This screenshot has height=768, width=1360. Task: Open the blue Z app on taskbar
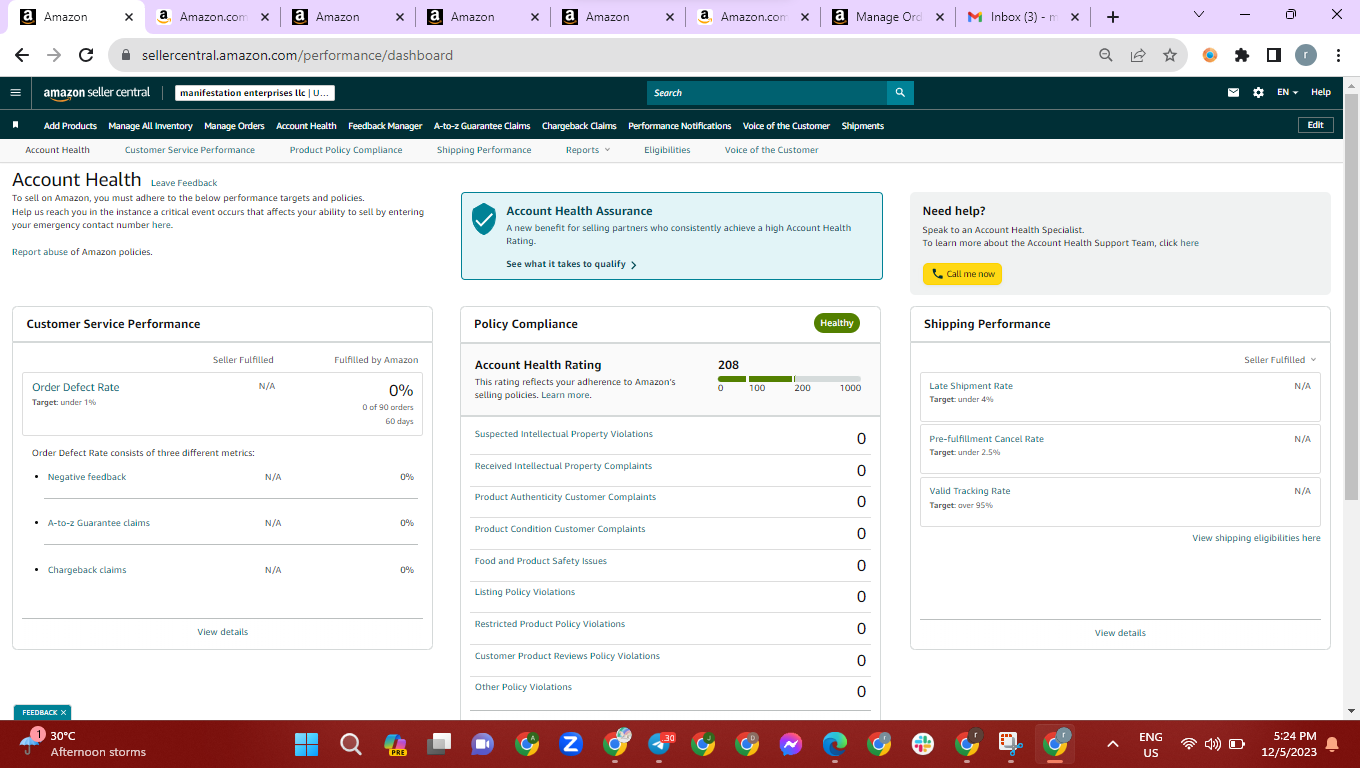(x=571, y=744)
